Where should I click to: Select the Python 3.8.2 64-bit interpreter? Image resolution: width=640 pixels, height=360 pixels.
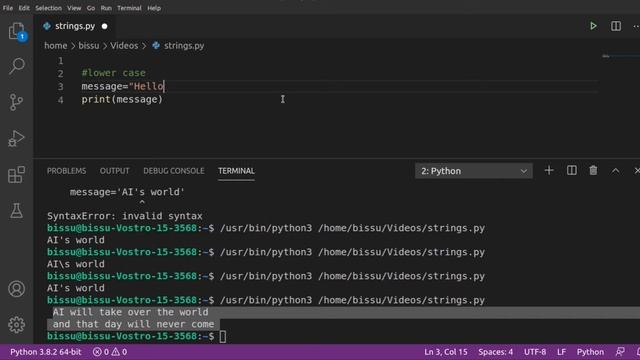(x=46, y=352)
